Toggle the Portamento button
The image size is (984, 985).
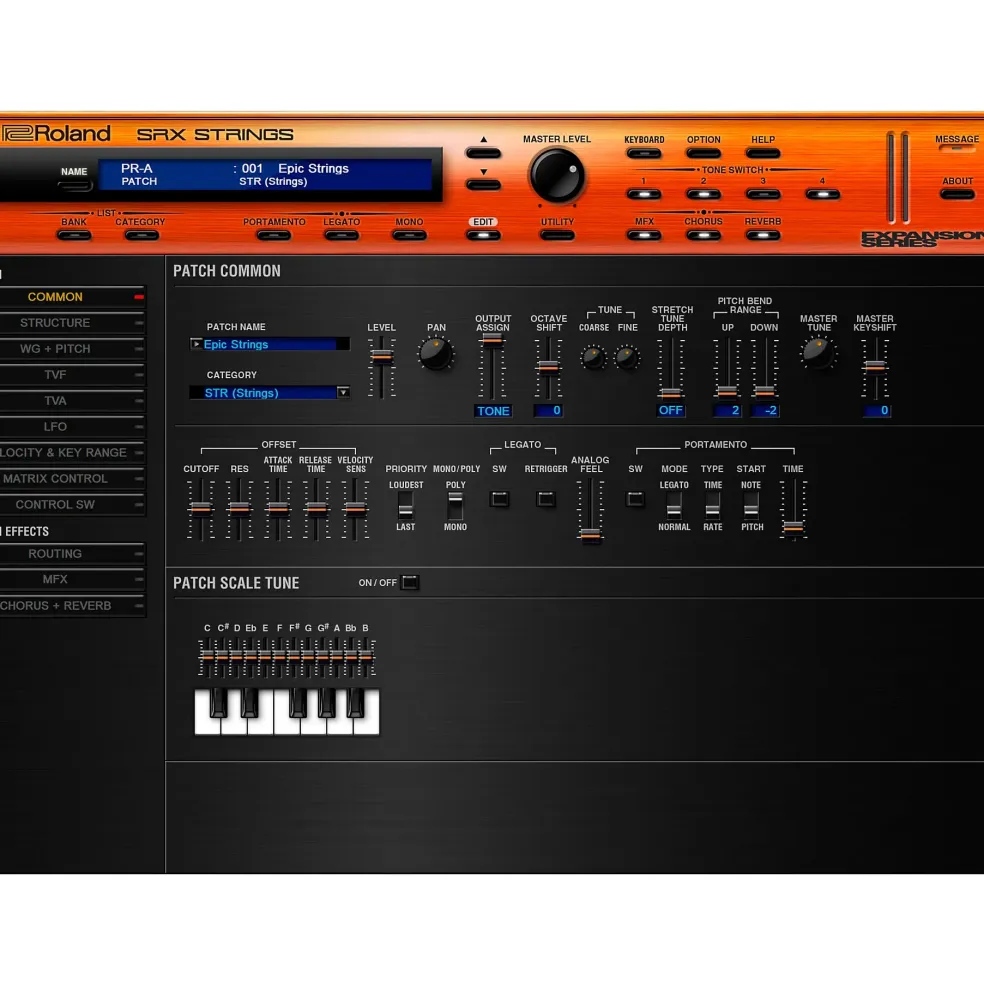[x=274, y=236]
